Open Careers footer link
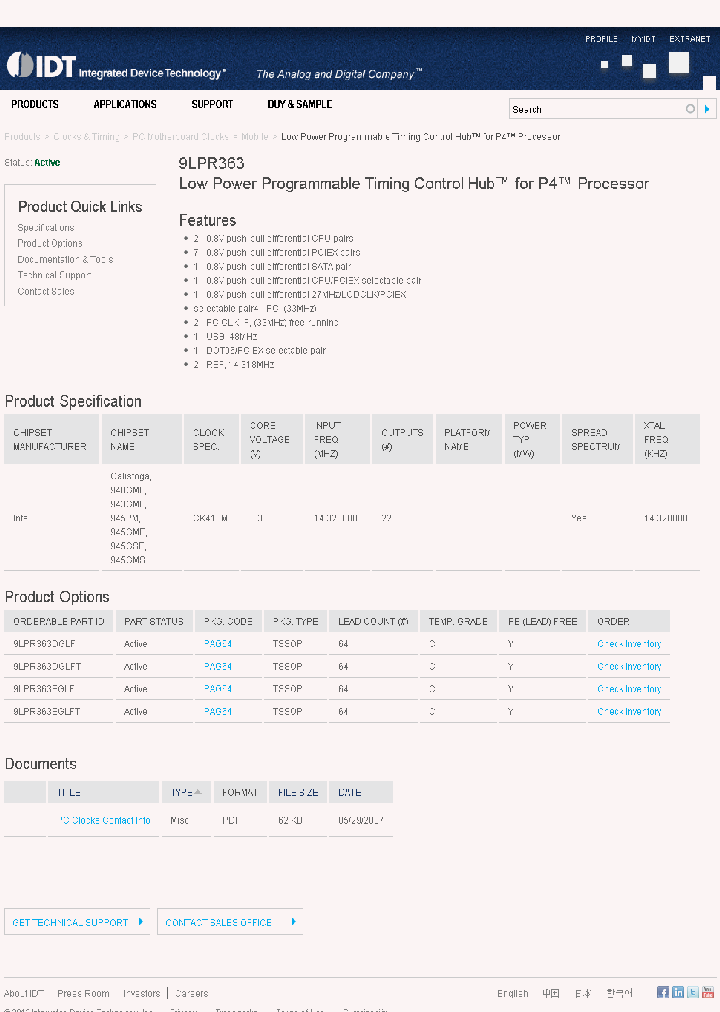This screenshot has width=720, height=1012. click(x=192, y=993)
